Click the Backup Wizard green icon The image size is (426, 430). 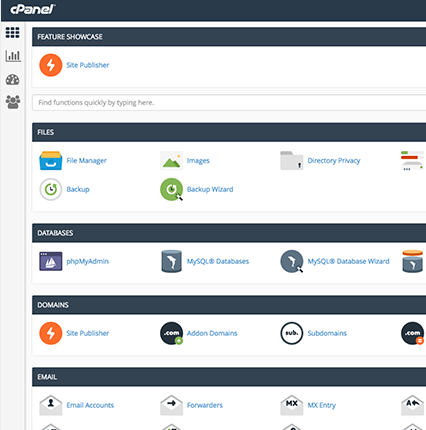click(x=172, y=189)
